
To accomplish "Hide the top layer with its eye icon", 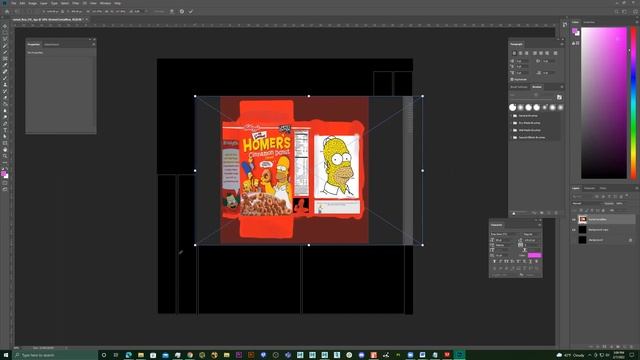I will pyautogui.click(x=573, y=220).
